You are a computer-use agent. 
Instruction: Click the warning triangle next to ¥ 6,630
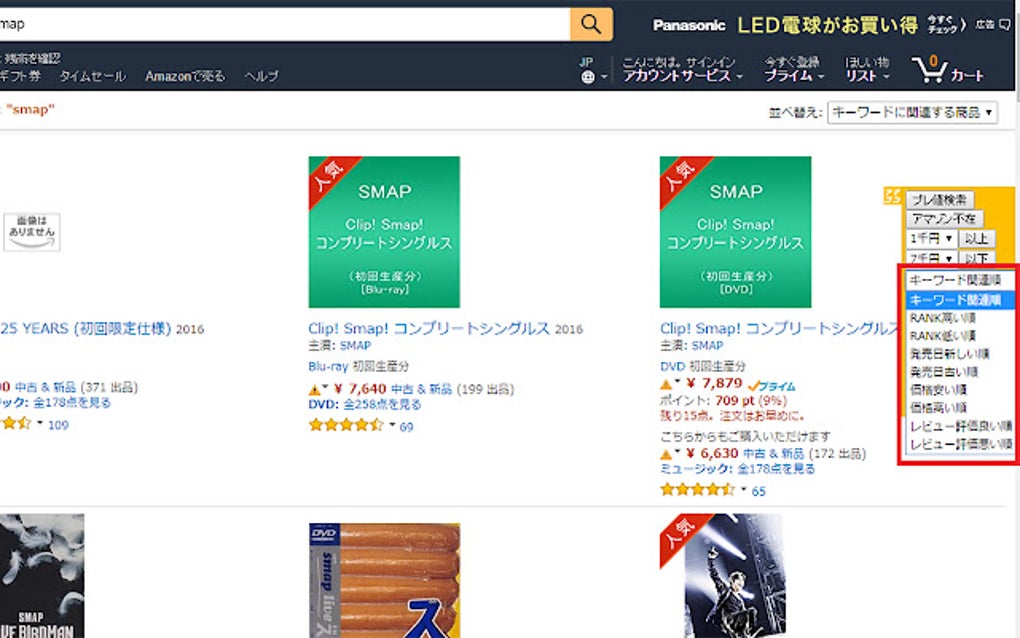tap(666, 454)
